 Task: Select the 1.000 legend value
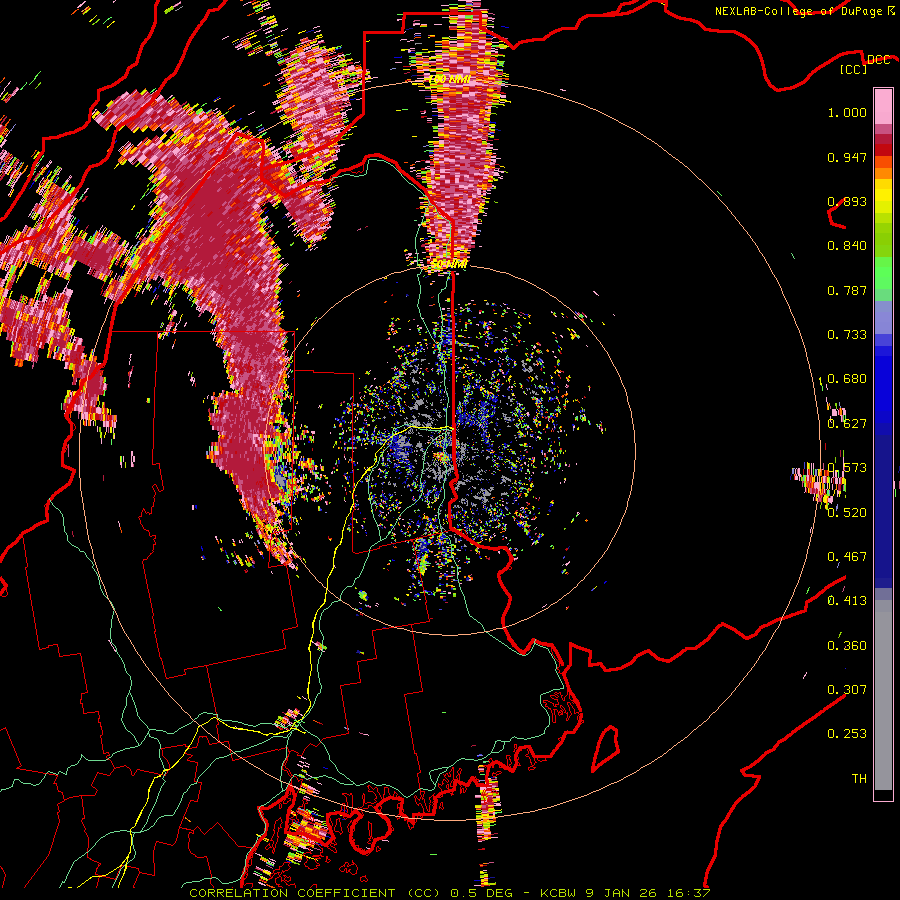[847, 113]
